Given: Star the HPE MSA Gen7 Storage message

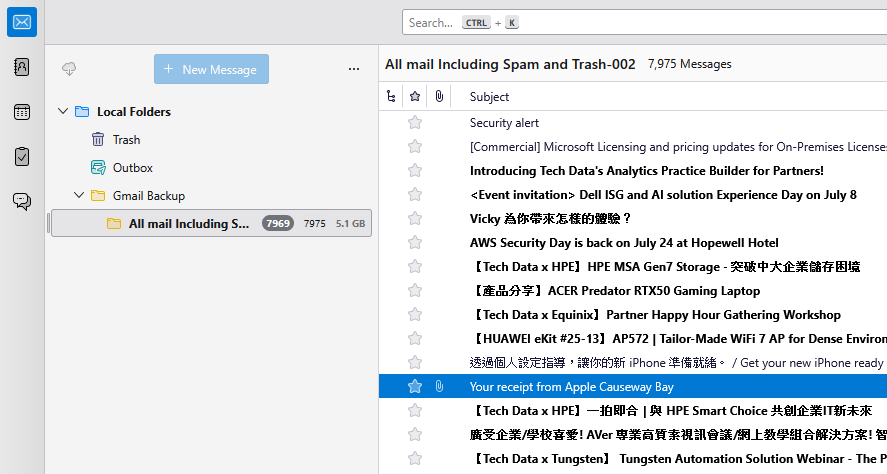Looking at the screenshot, I should coord(415,266).
